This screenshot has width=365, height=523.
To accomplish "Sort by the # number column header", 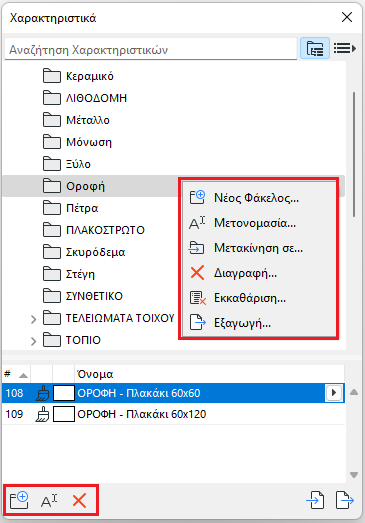I will point(16,374).
